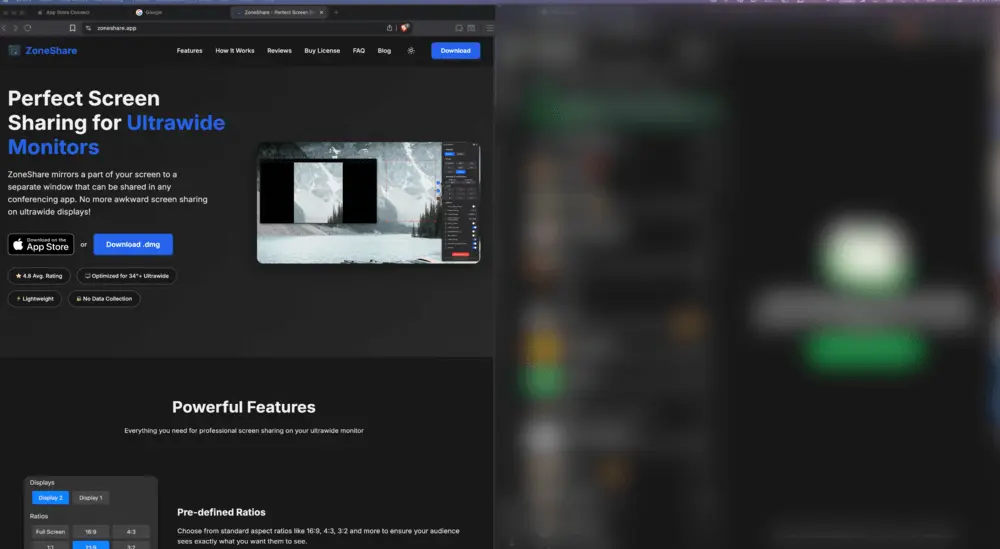The height and width of the screenshot is (549, 1000).
Task: Select the ZoneShare browser tab
Action: [x=279, y=12]
